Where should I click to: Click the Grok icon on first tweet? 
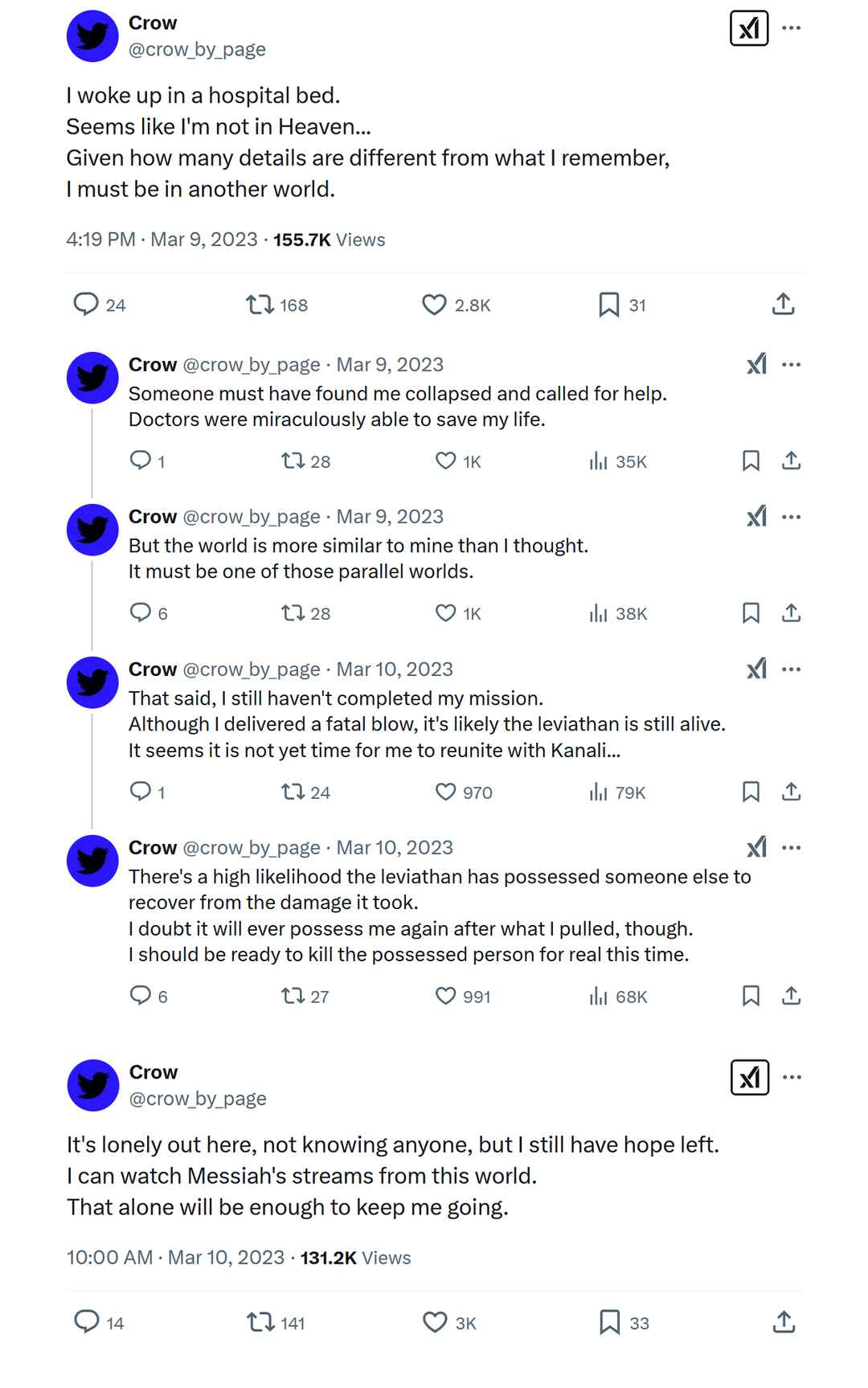coord(749,29)
